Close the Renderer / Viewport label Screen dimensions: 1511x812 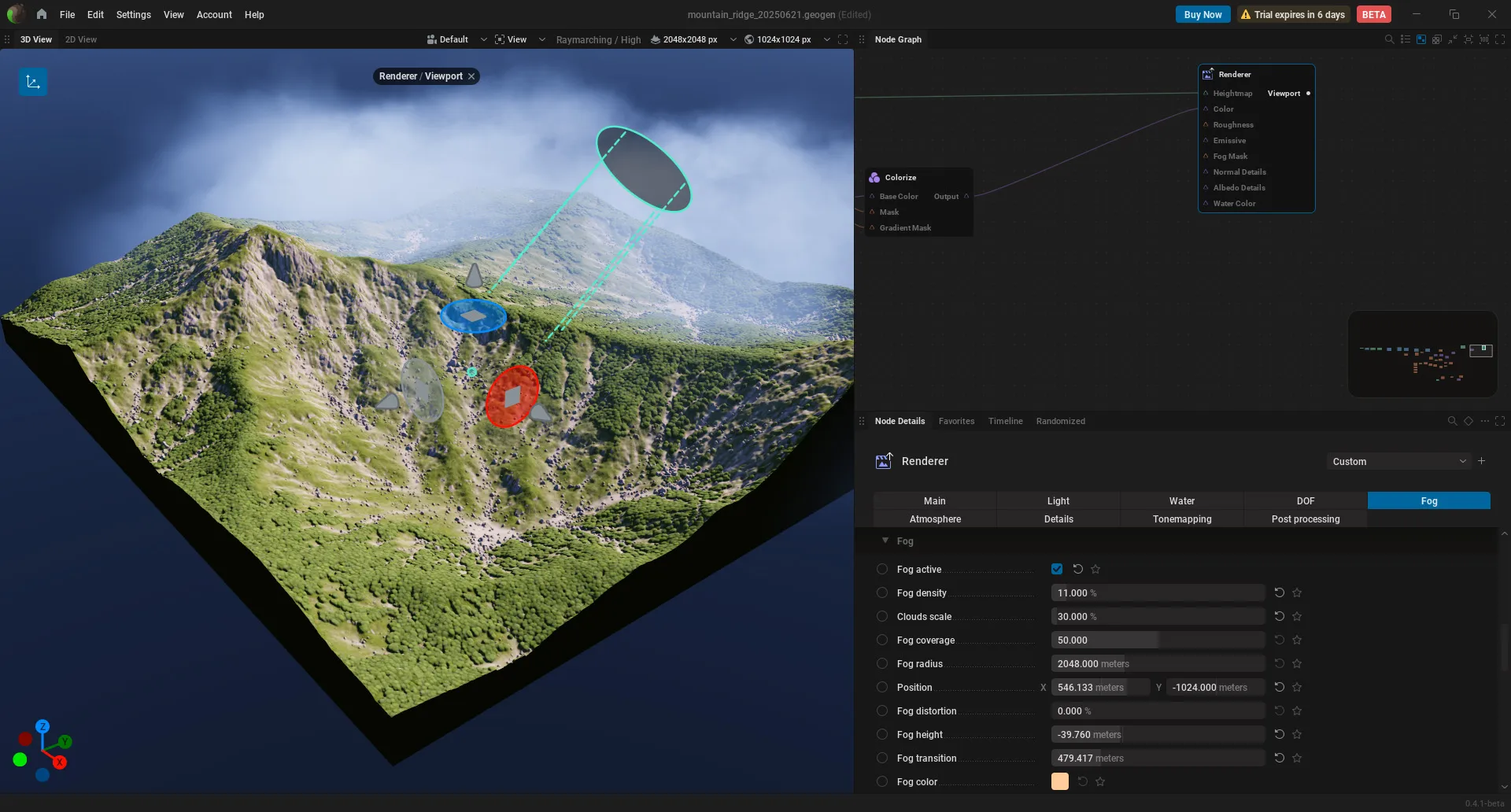pyautogui.click(x=471, y=76)
